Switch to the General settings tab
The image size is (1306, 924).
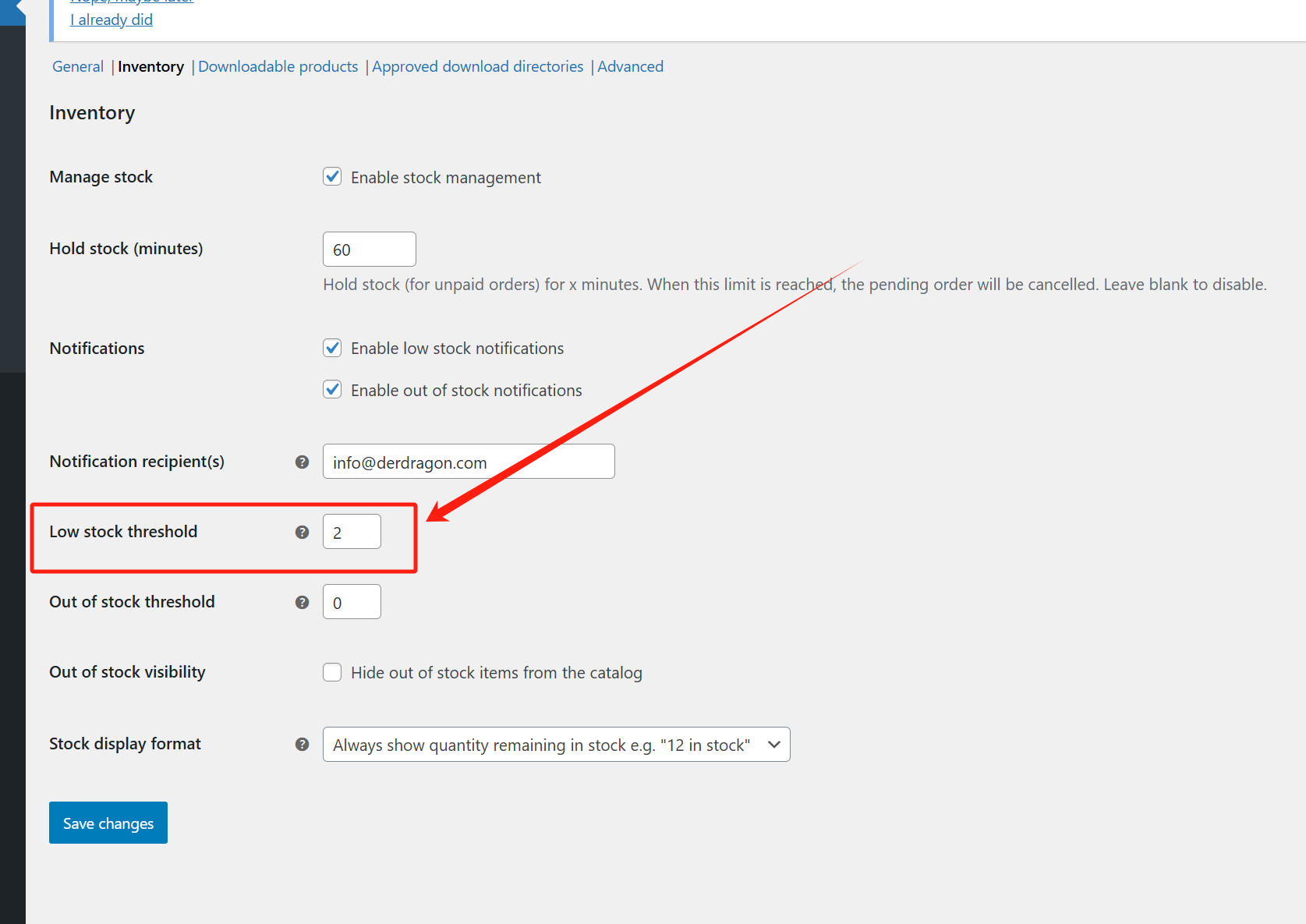(x=77, y=66)
